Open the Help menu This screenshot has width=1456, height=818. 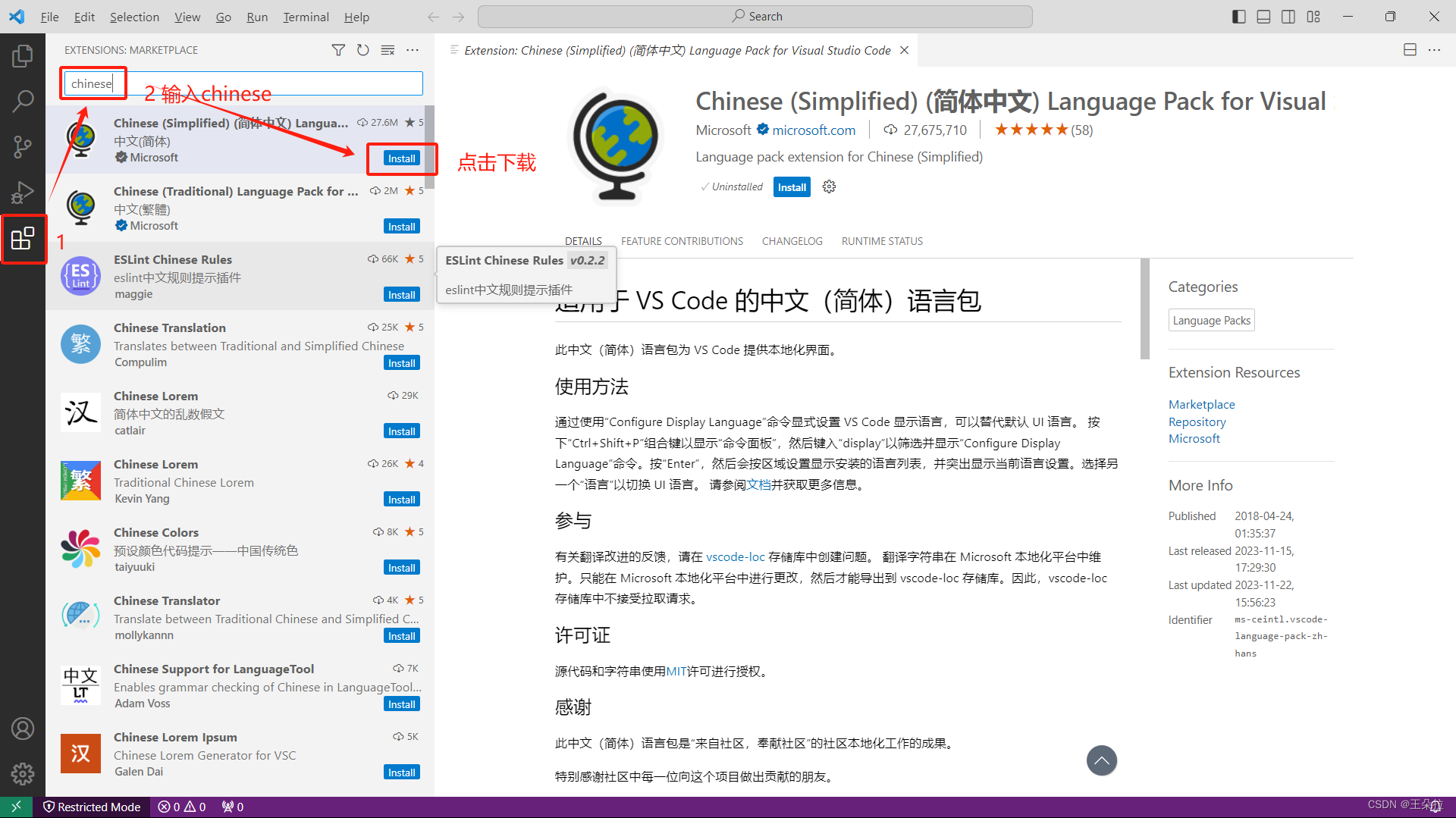(x=356, y=17)
